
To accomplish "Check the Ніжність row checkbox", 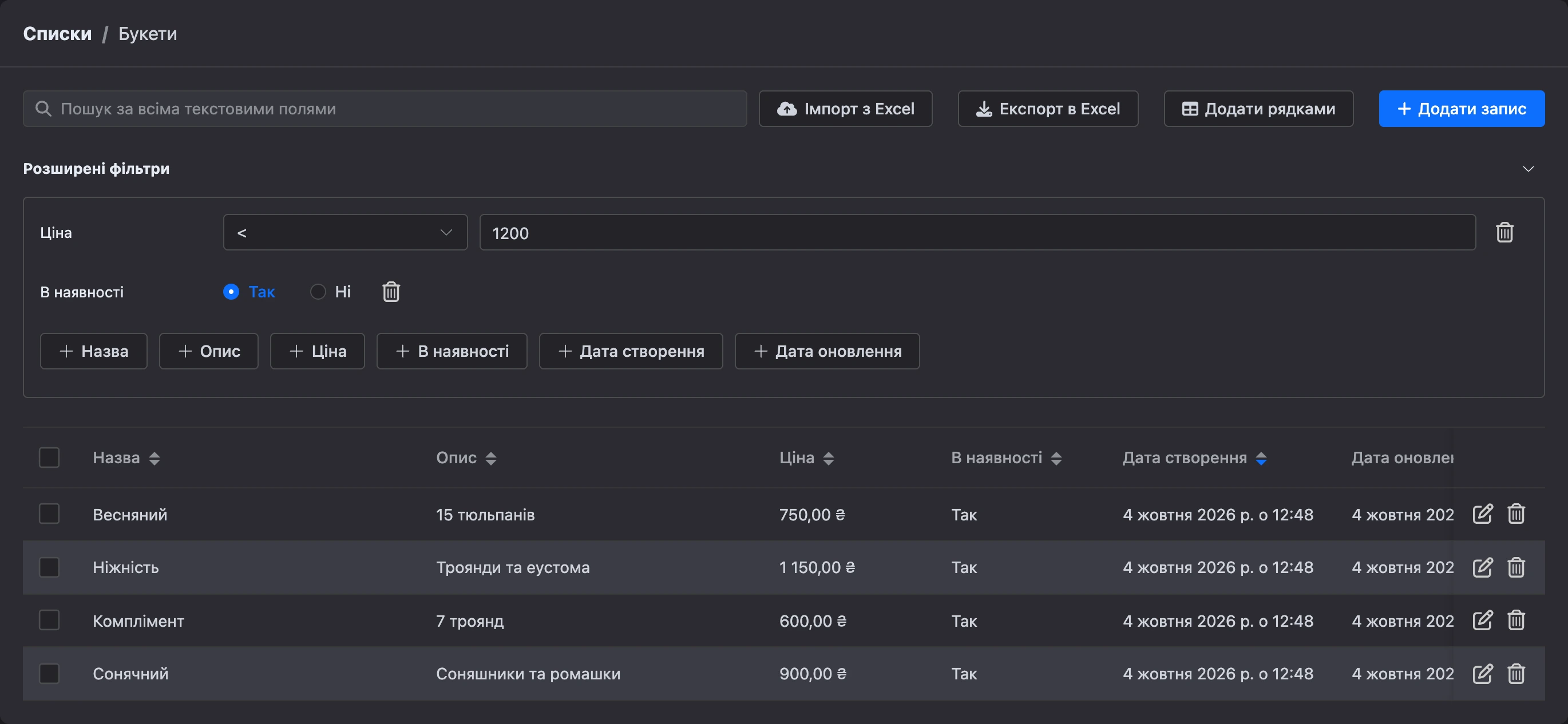I will point(49,567).
